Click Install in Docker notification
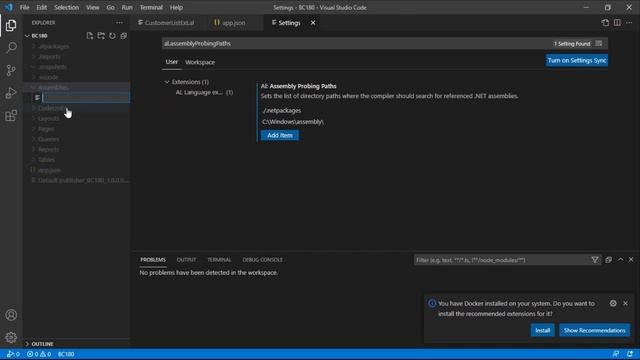 pos(542,330)
